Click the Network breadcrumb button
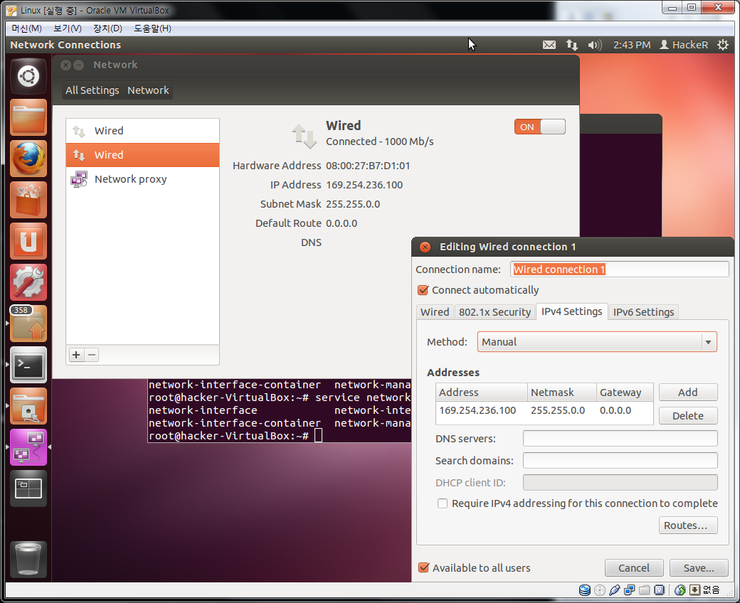This screenshot has width=740, height=603. coord(148,90)
